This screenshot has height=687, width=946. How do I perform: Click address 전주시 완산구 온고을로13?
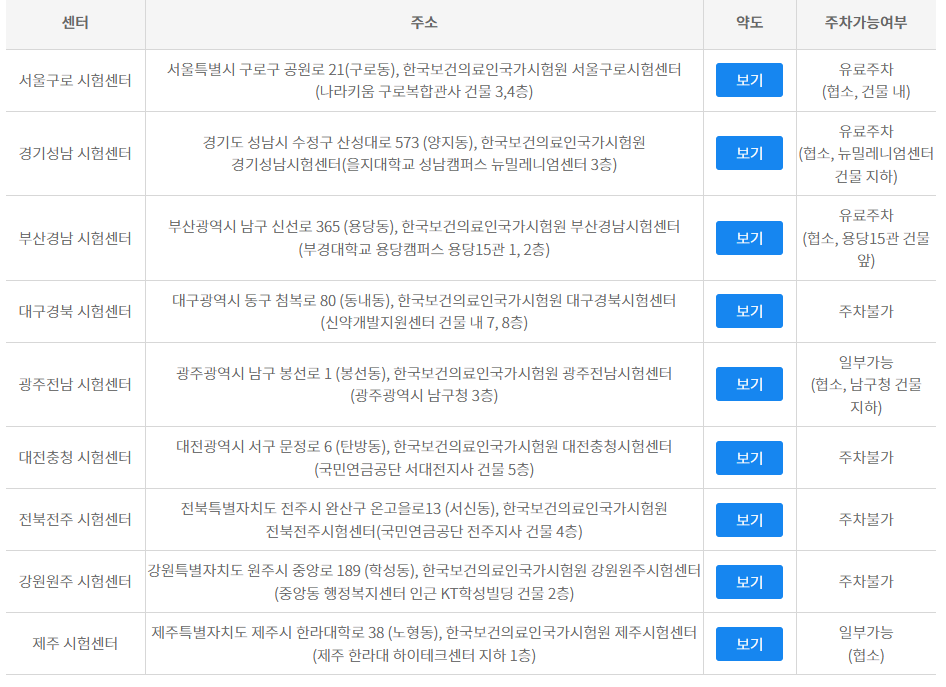424,520
